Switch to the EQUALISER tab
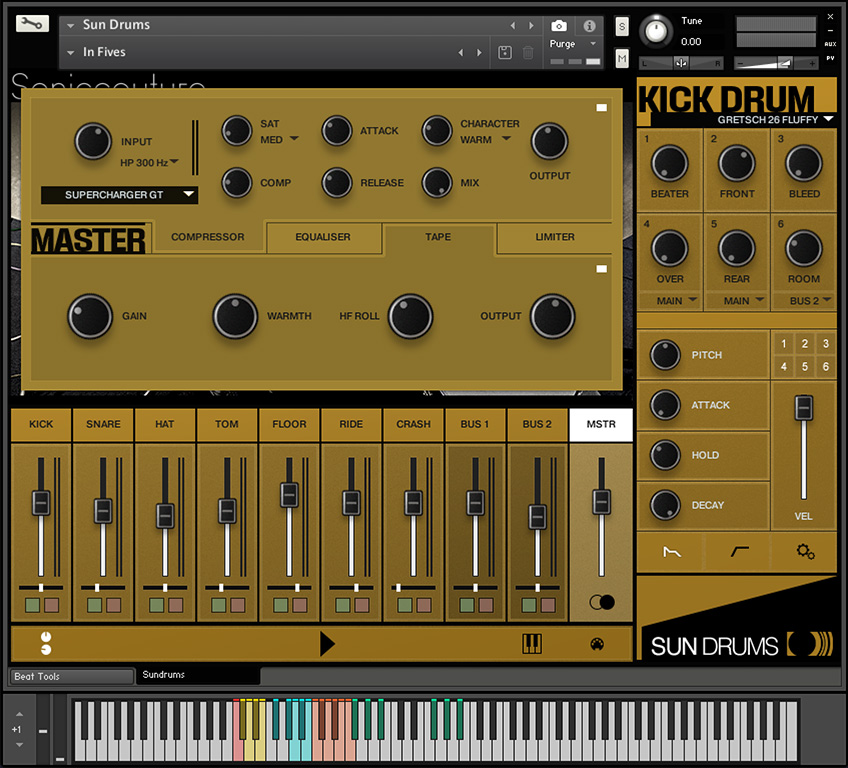This screenshot has height=768, width=848. [323, 237]
